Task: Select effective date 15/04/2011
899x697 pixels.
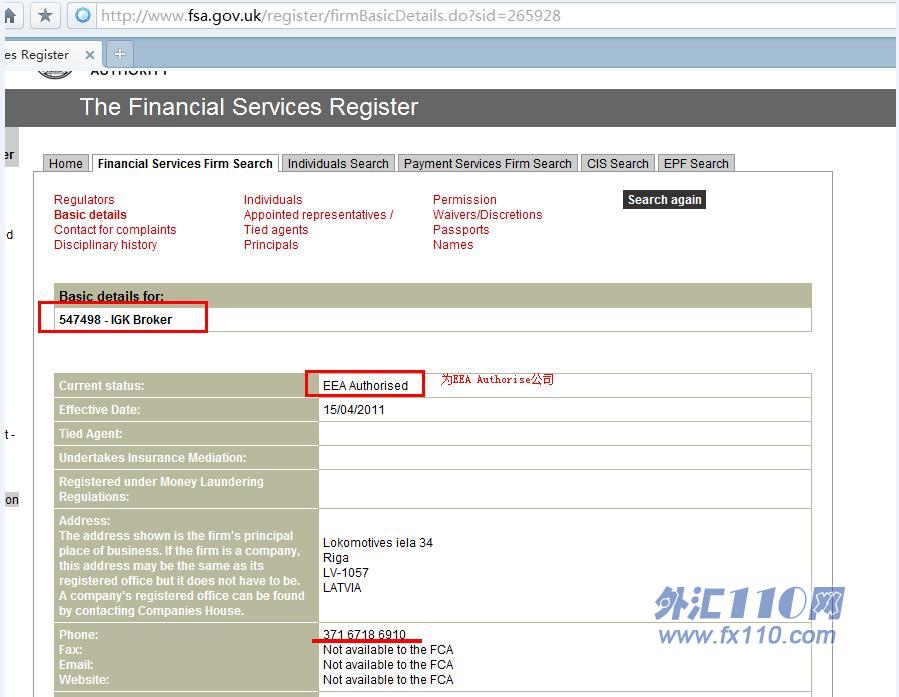Action: [354, 409]
